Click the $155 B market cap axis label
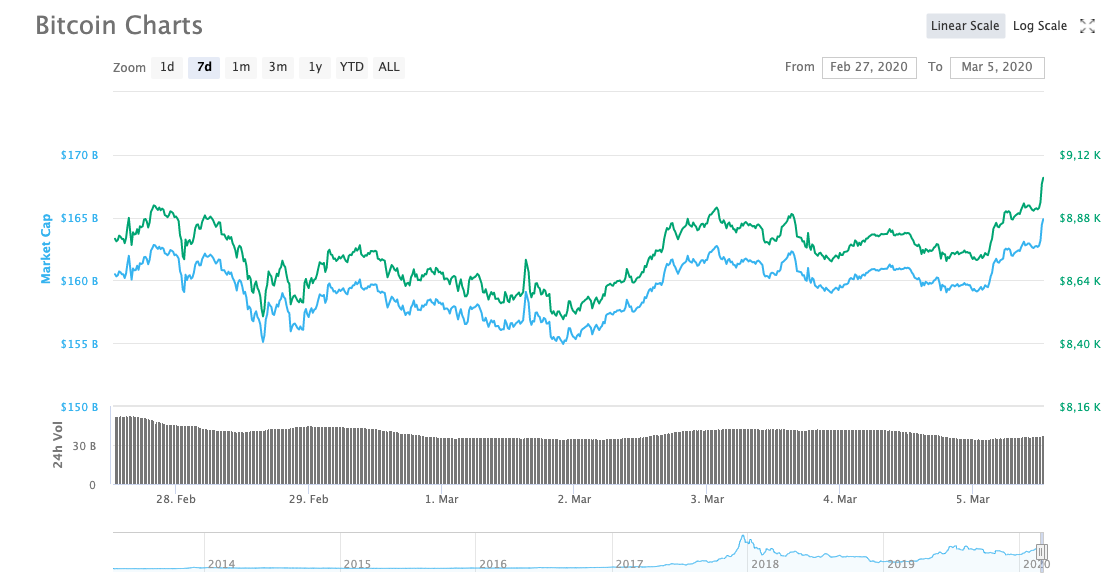The height and width of the screenshot is (583, 1105). tap(79, 344)
